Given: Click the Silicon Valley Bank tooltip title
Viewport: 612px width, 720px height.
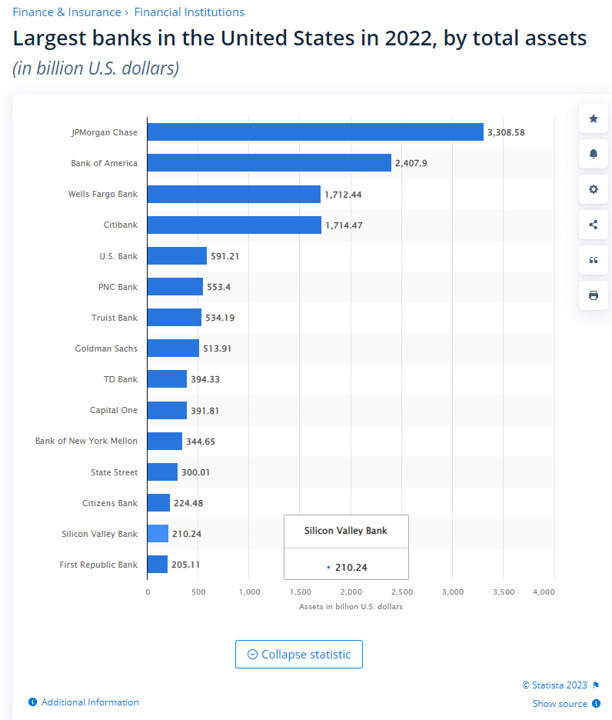Looking at the screenshot, I should [x=346, y=531].
